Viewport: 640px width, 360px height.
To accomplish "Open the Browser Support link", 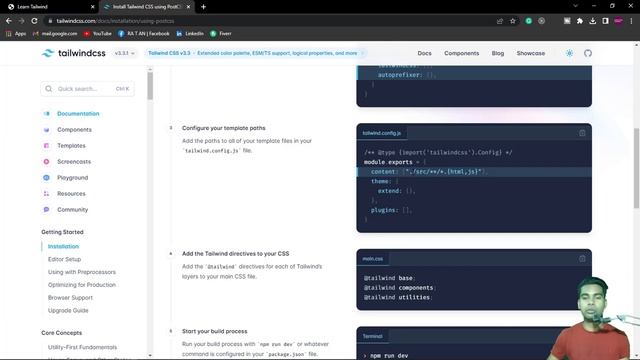I will pos(70,298).
